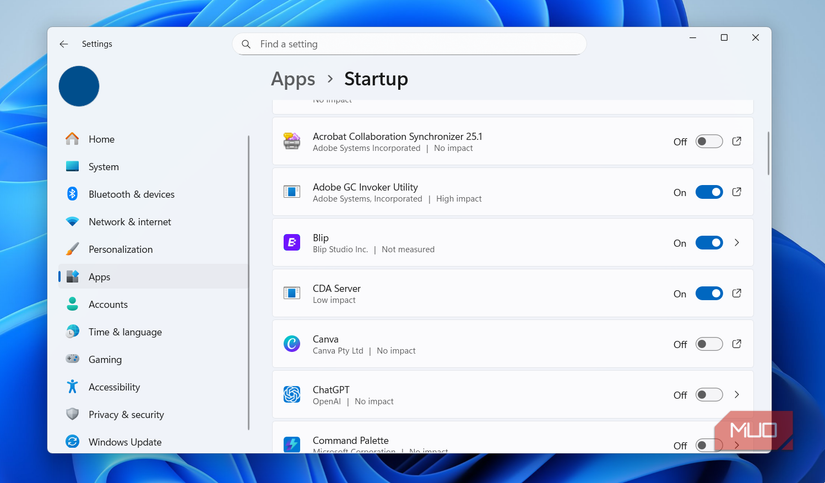Open Time & language settings

[x=153, y=331]
